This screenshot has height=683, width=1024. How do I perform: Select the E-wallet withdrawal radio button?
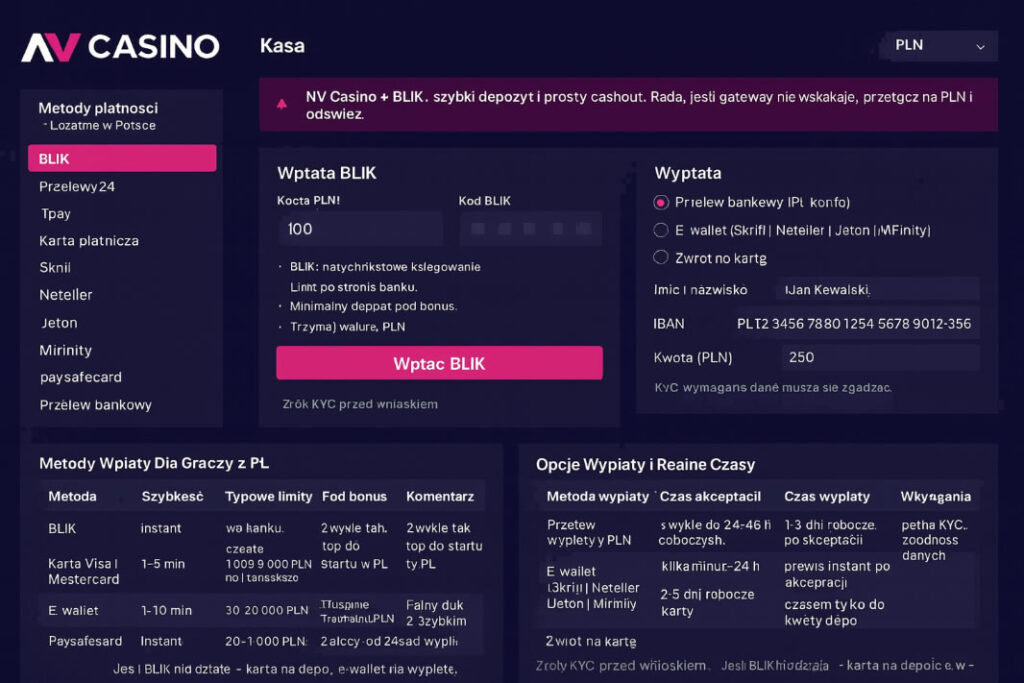point(661,230)
